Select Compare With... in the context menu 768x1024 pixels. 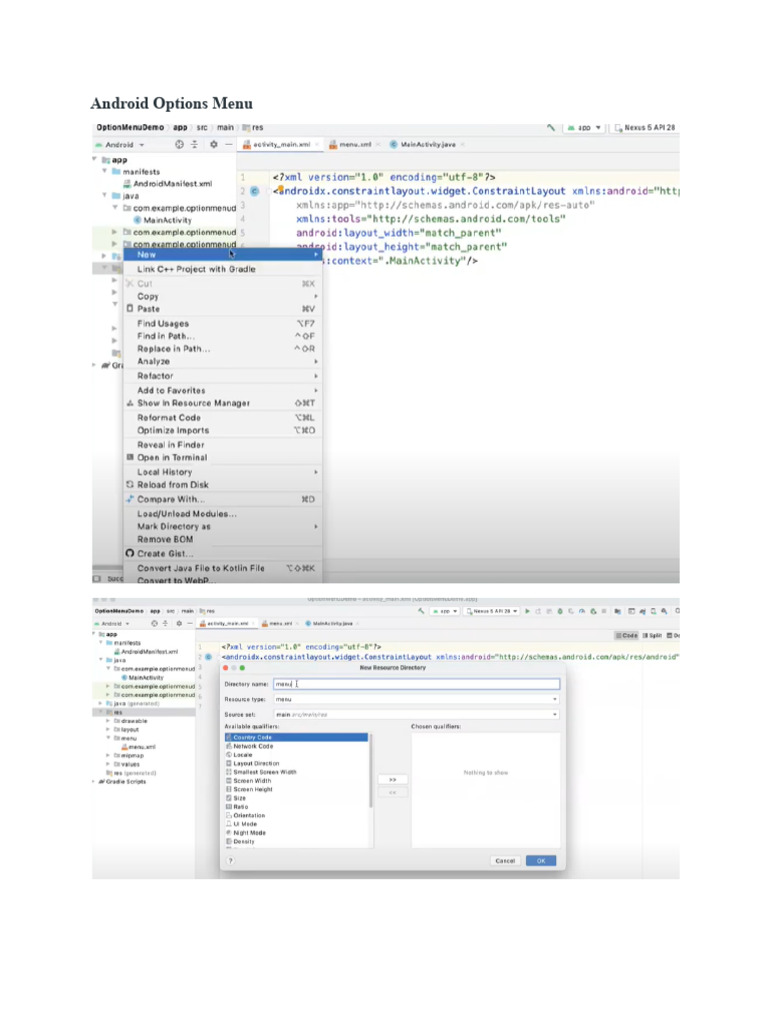[x=223, y=499]
